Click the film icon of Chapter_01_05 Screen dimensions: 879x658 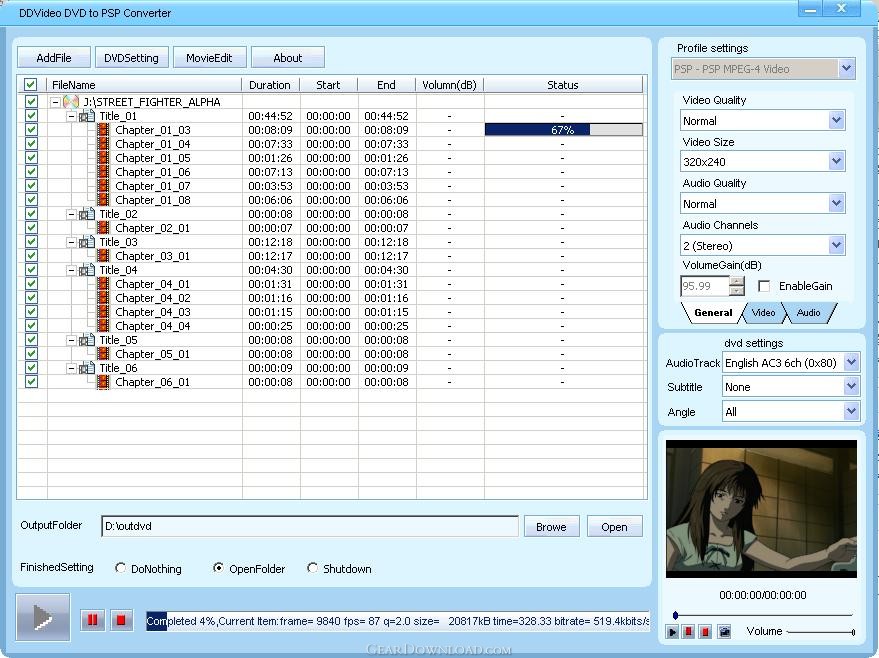coord(103,158)
